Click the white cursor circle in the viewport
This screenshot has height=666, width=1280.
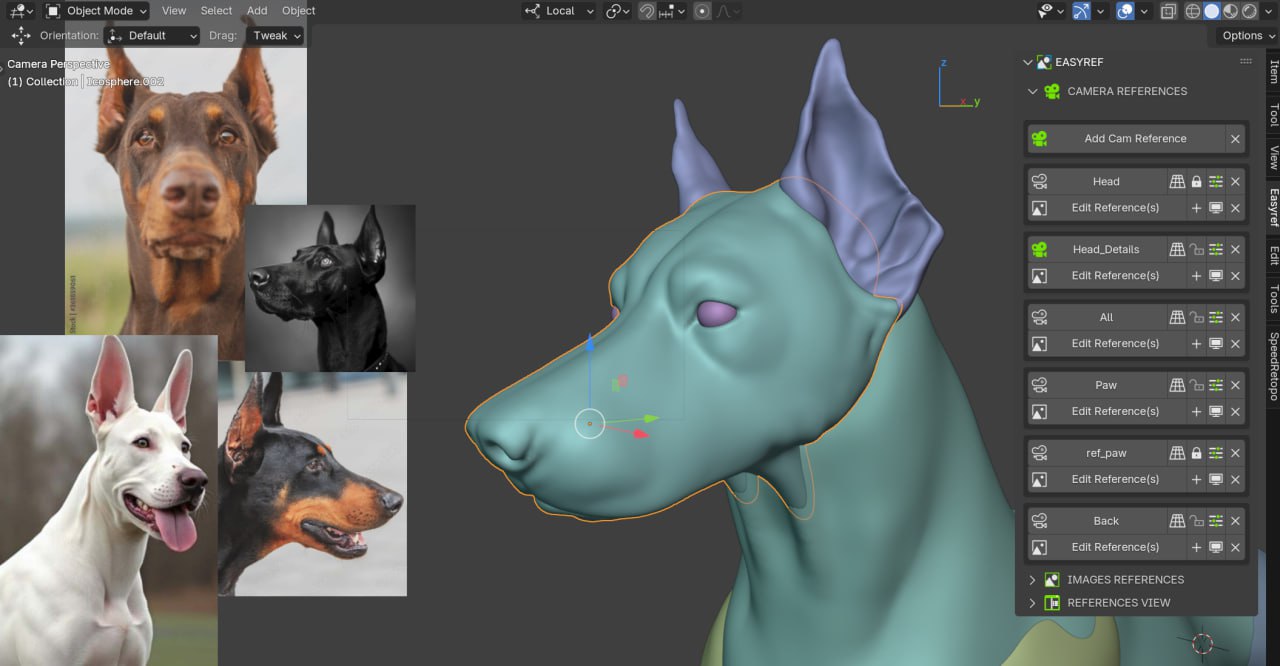[590, 424]
